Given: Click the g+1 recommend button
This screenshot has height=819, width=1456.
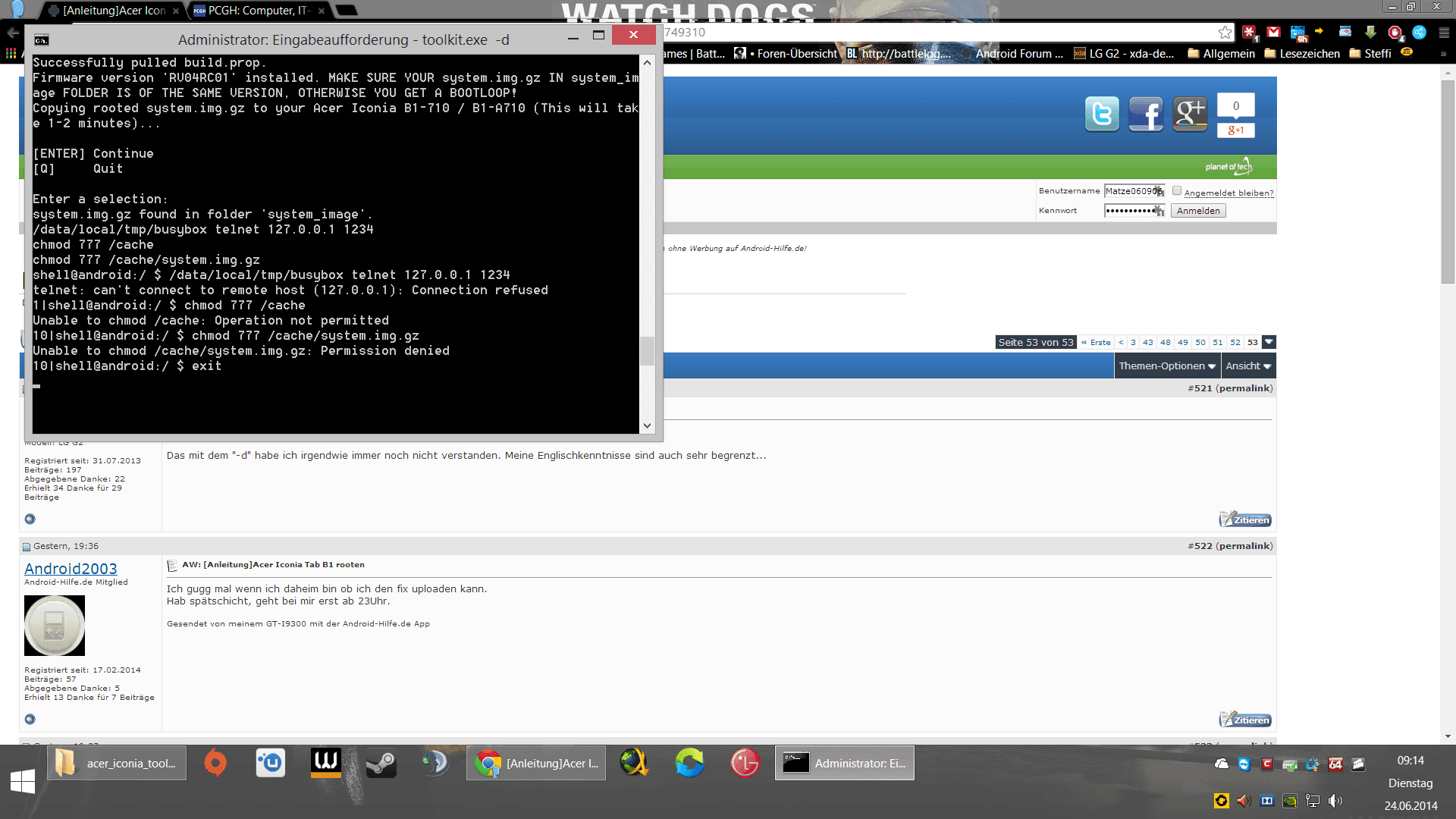Looking at the screenshot, I should coord(1236,130).
